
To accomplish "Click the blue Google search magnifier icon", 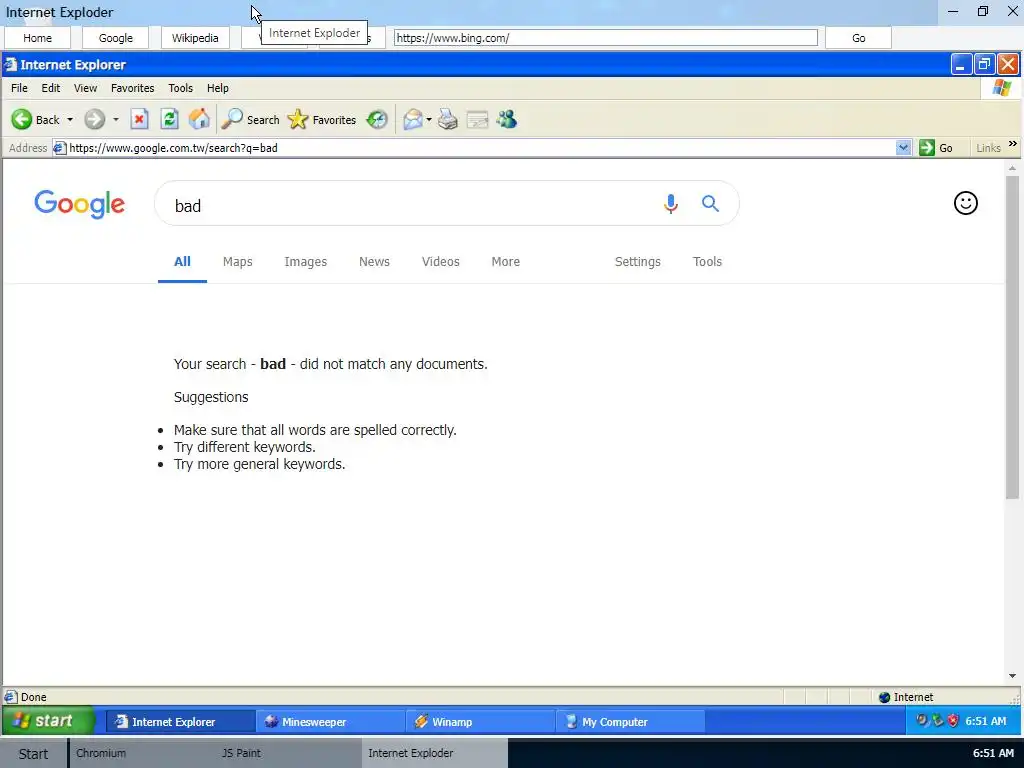I will coord(711,204).
